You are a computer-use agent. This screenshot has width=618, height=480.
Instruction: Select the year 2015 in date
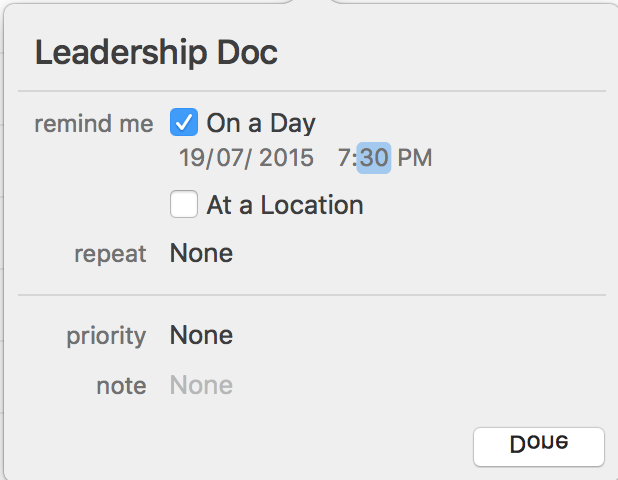click(x=287, y=158)
